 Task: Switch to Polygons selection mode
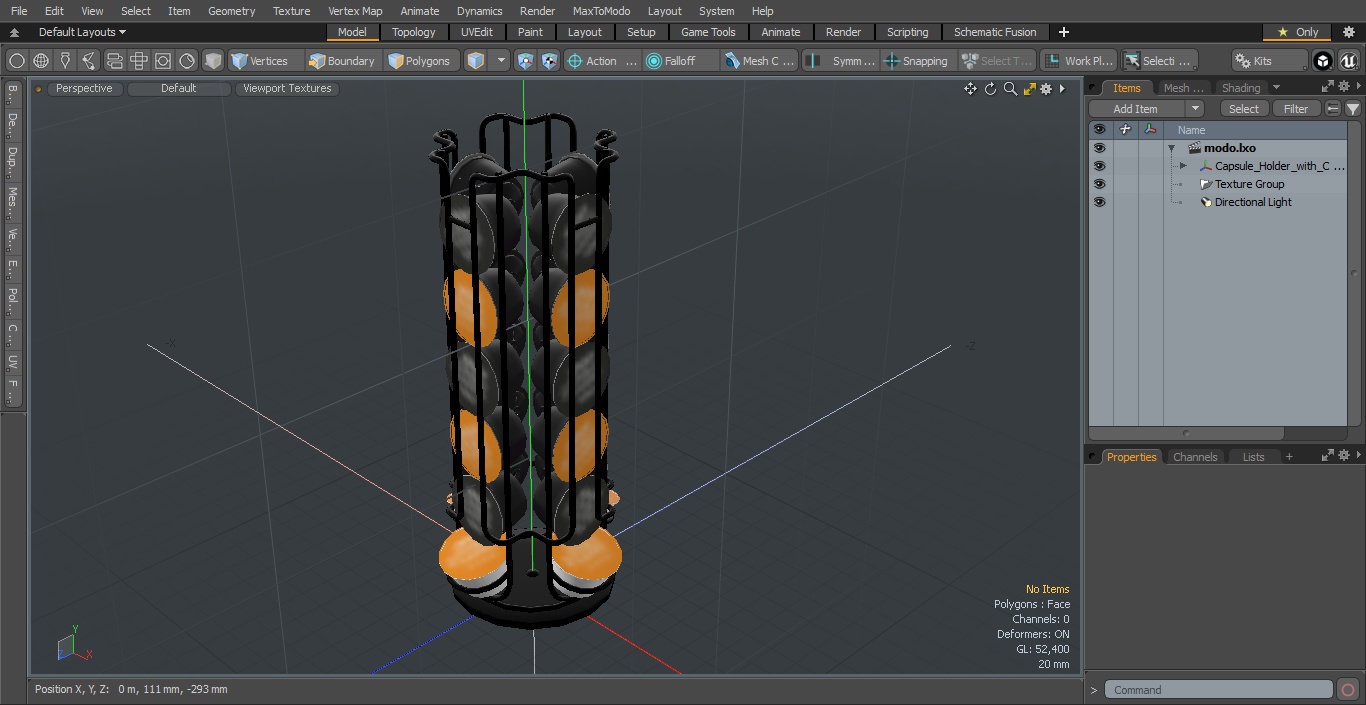[420, 61]
